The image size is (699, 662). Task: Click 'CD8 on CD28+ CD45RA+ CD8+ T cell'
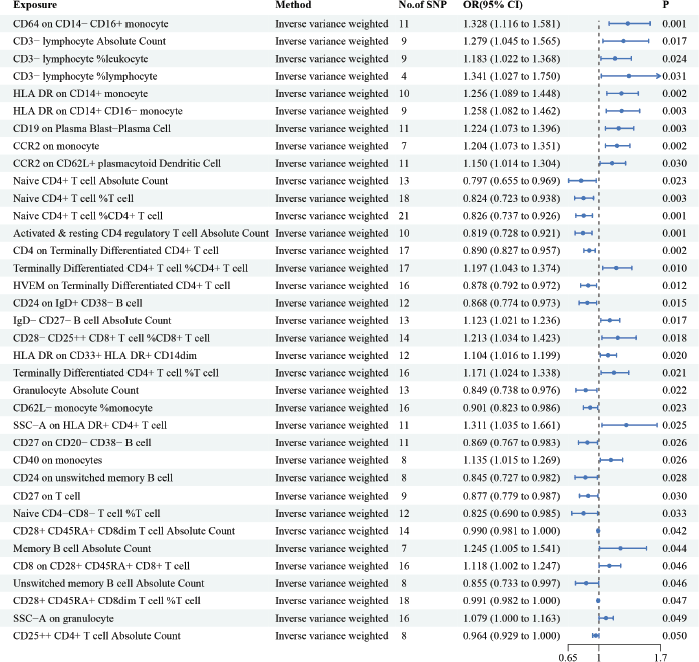101,566
